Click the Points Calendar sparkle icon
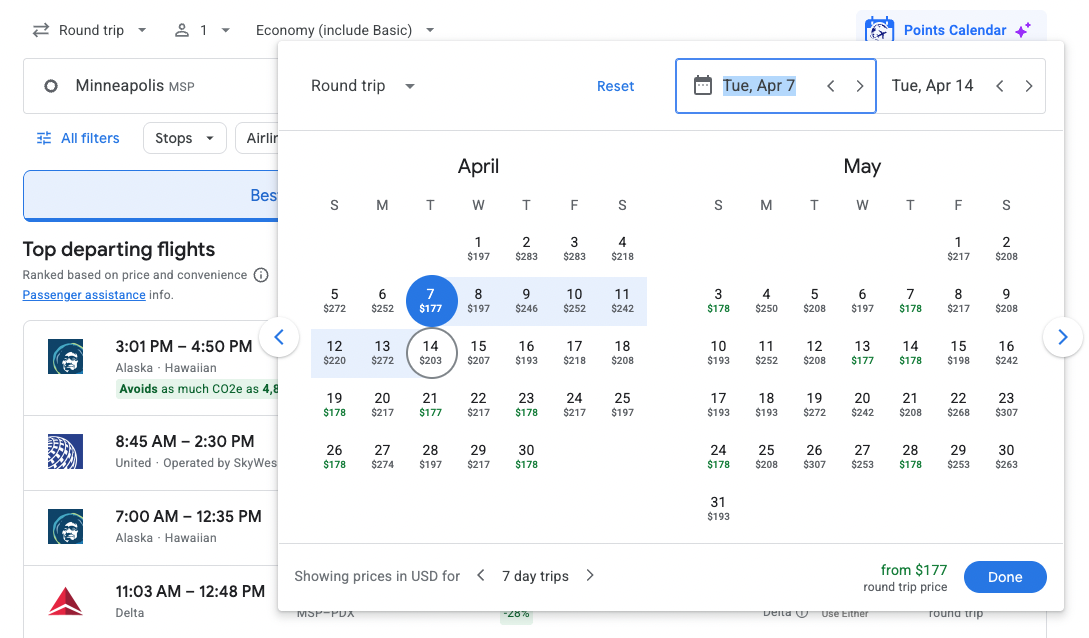Screen dimensions: 1089x638 [x=1023, y=30]
